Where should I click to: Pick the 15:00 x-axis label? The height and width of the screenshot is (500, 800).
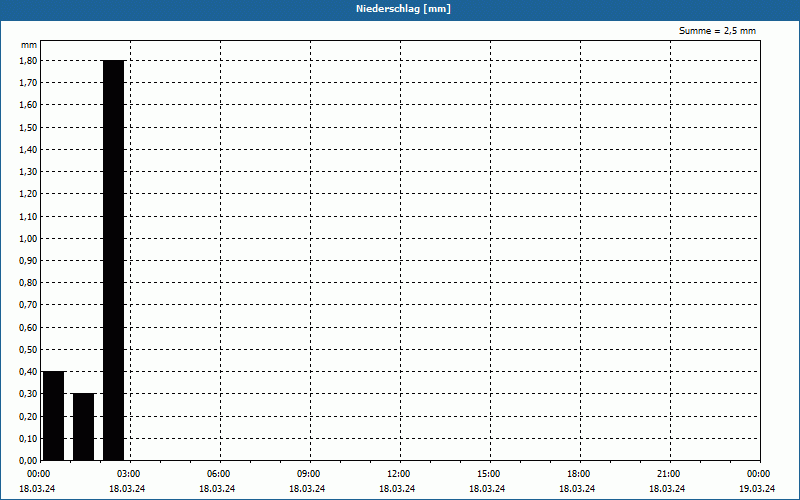[489, 474]
